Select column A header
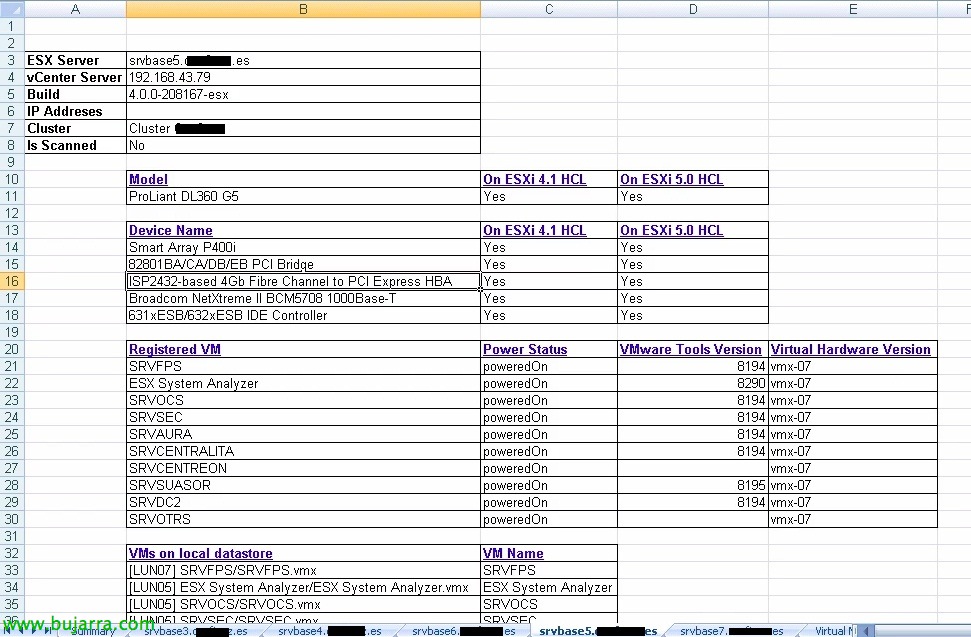Viewport: 971px width, 637px height. click(x=76, y=9)
